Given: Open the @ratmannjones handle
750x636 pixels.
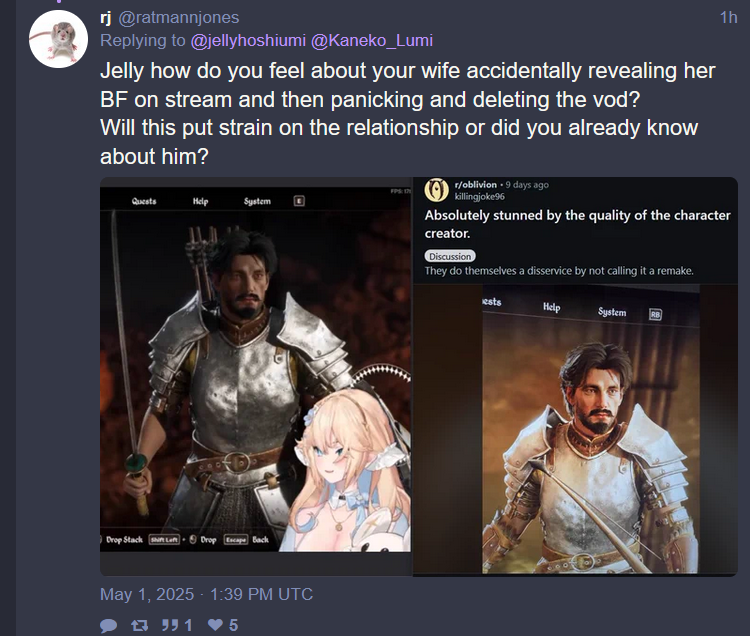Looking at the screenshot, I should tap(178, 18).
